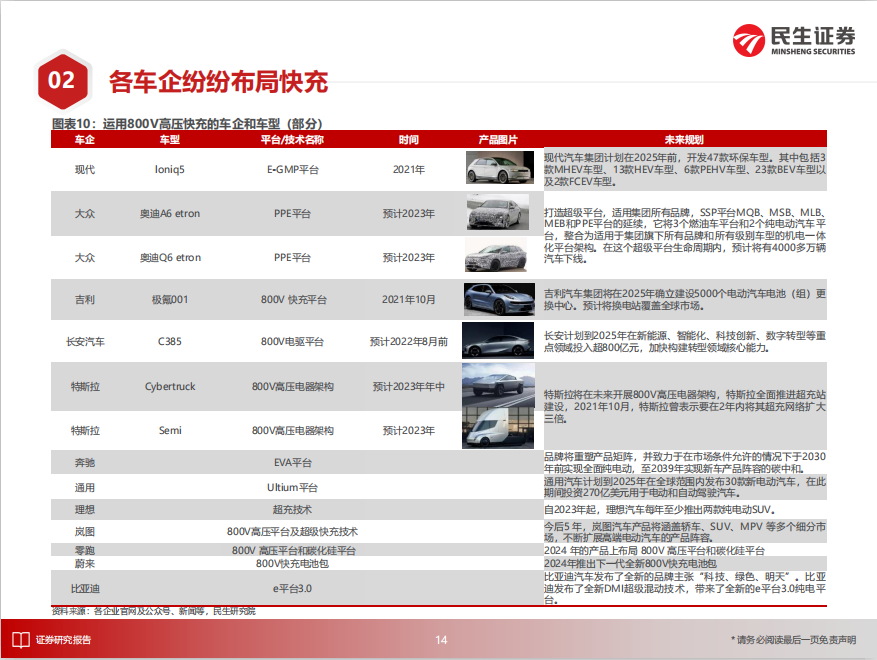Select the 800V电驱平台 cell

(292, 342)
